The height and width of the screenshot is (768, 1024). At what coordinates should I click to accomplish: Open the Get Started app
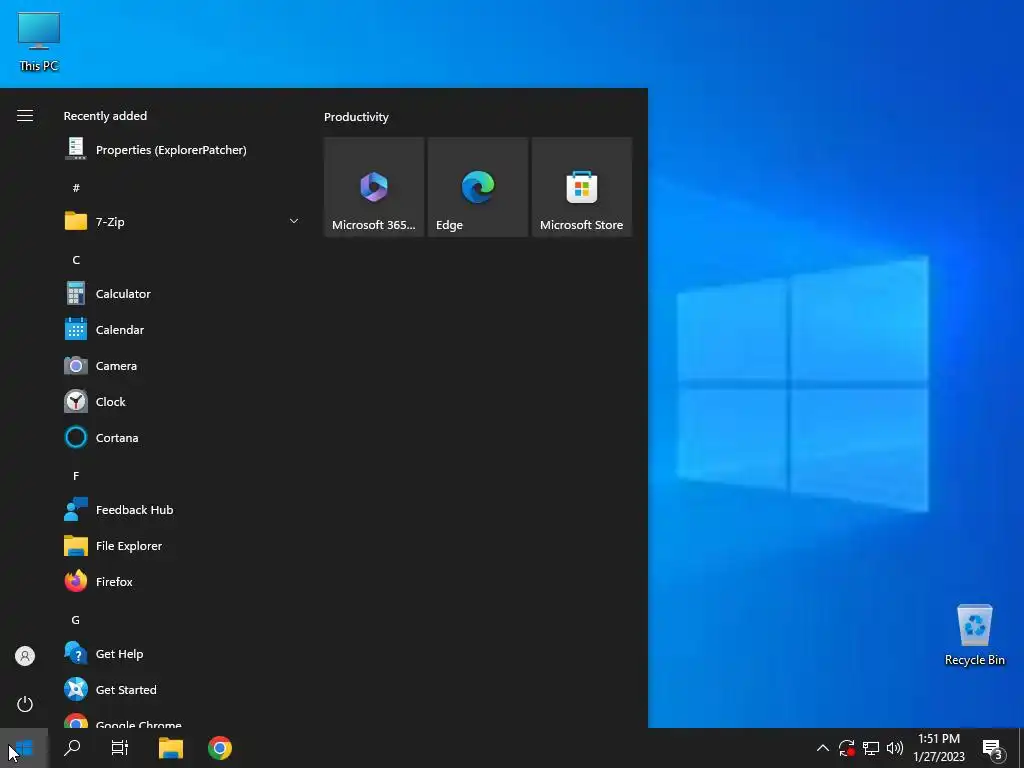click(x=182, y=689)
